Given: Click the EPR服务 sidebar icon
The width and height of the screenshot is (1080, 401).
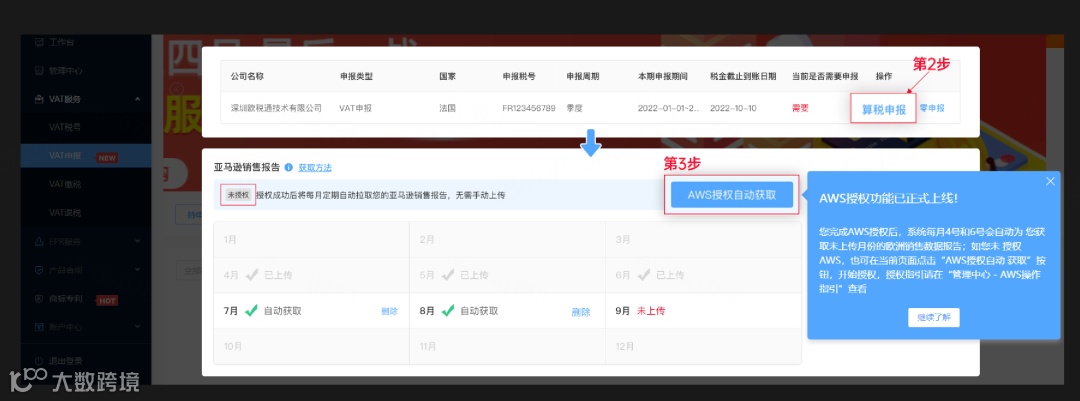Looking at the screenshot, I should pos(39,242).
